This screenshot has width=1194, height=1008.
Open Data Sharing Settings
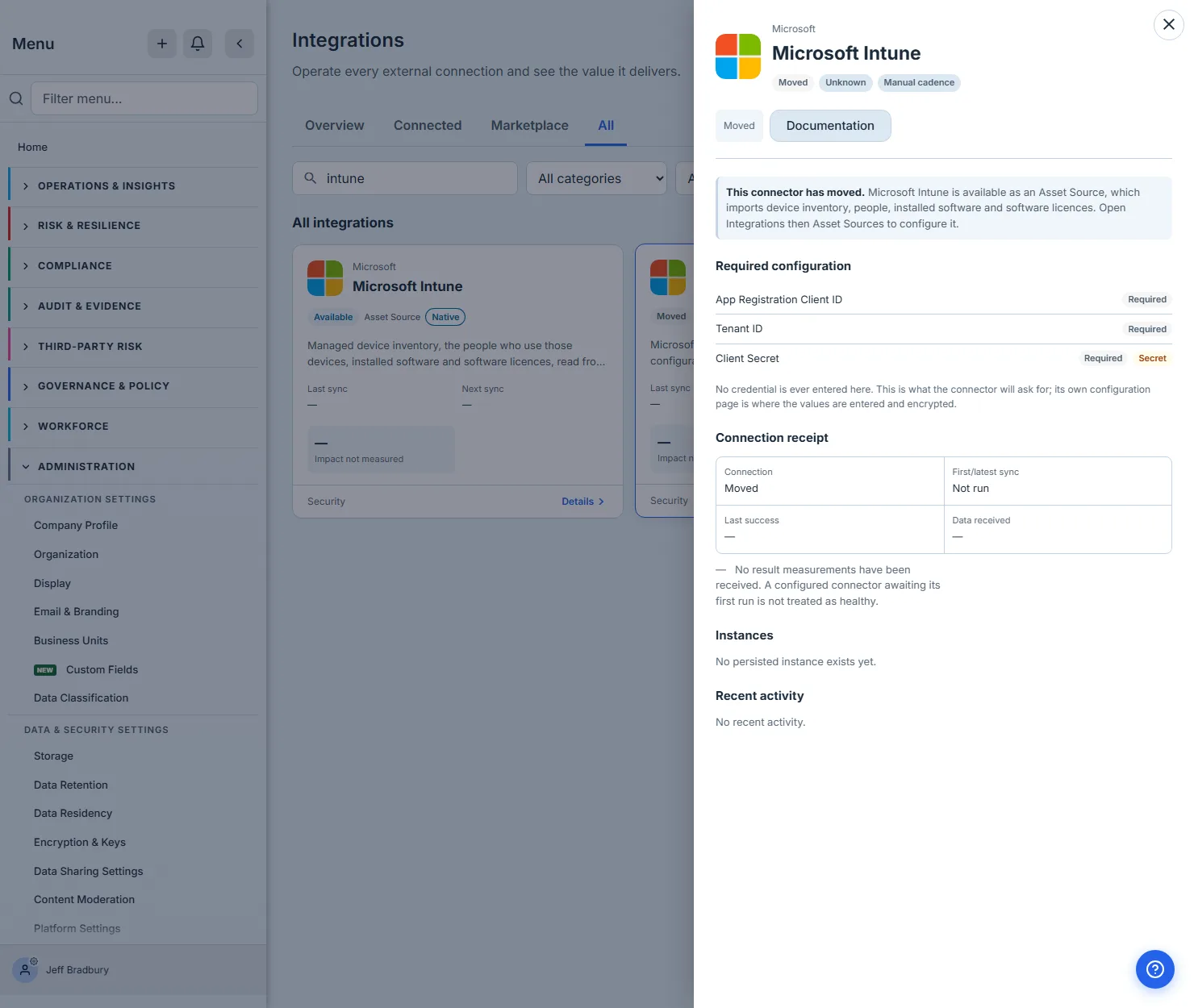pyautogui.click(x=89, y=872)
